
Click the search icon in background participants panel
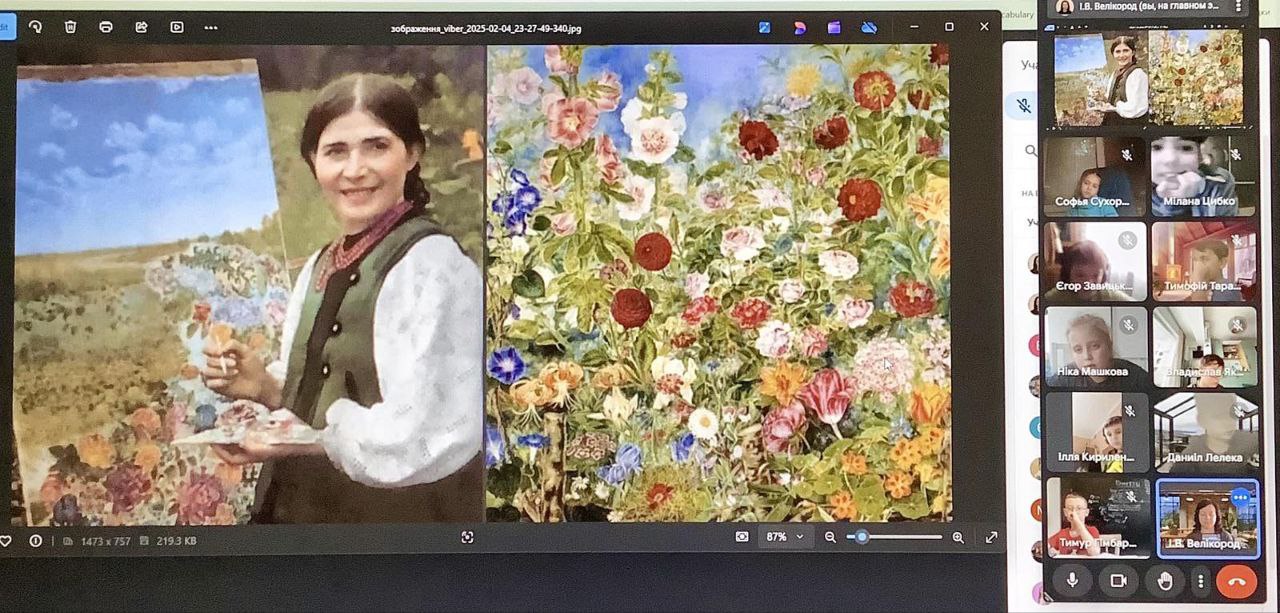1030,151
